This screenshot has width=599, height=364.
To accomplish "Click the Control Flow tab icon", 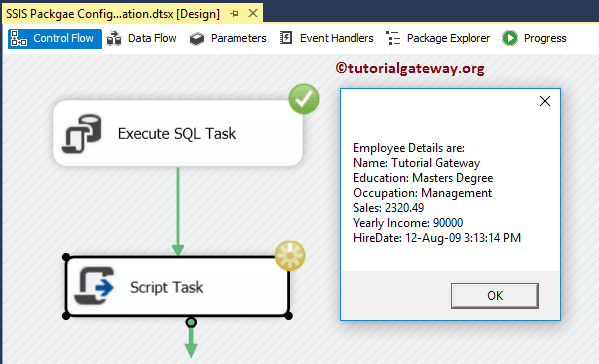I will pos(19,39).
